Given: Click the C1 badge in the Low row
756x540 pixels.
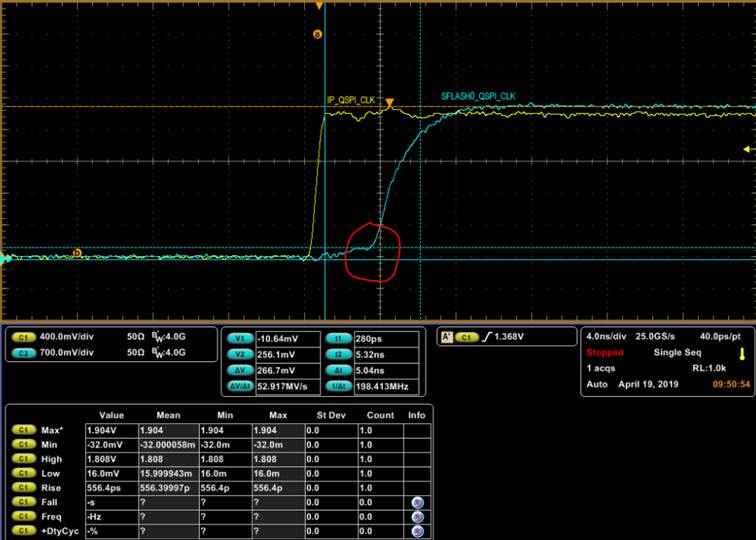Looking at the screenshot, I should tap(24, 473).
